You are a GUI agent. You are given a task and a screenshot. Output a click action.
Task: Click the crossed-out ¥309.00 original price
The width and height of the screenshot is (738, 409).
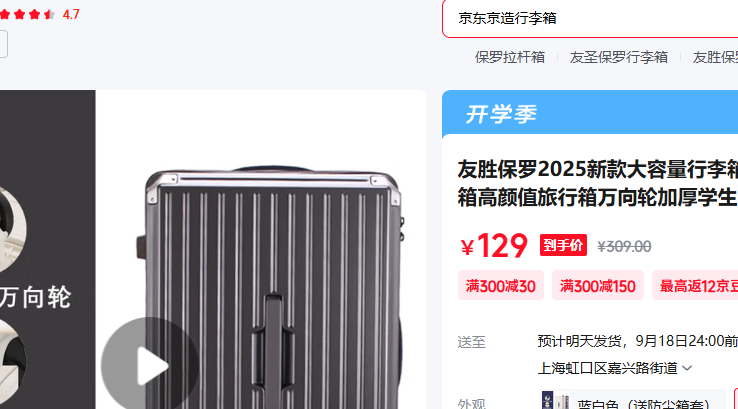pos(624,246)
